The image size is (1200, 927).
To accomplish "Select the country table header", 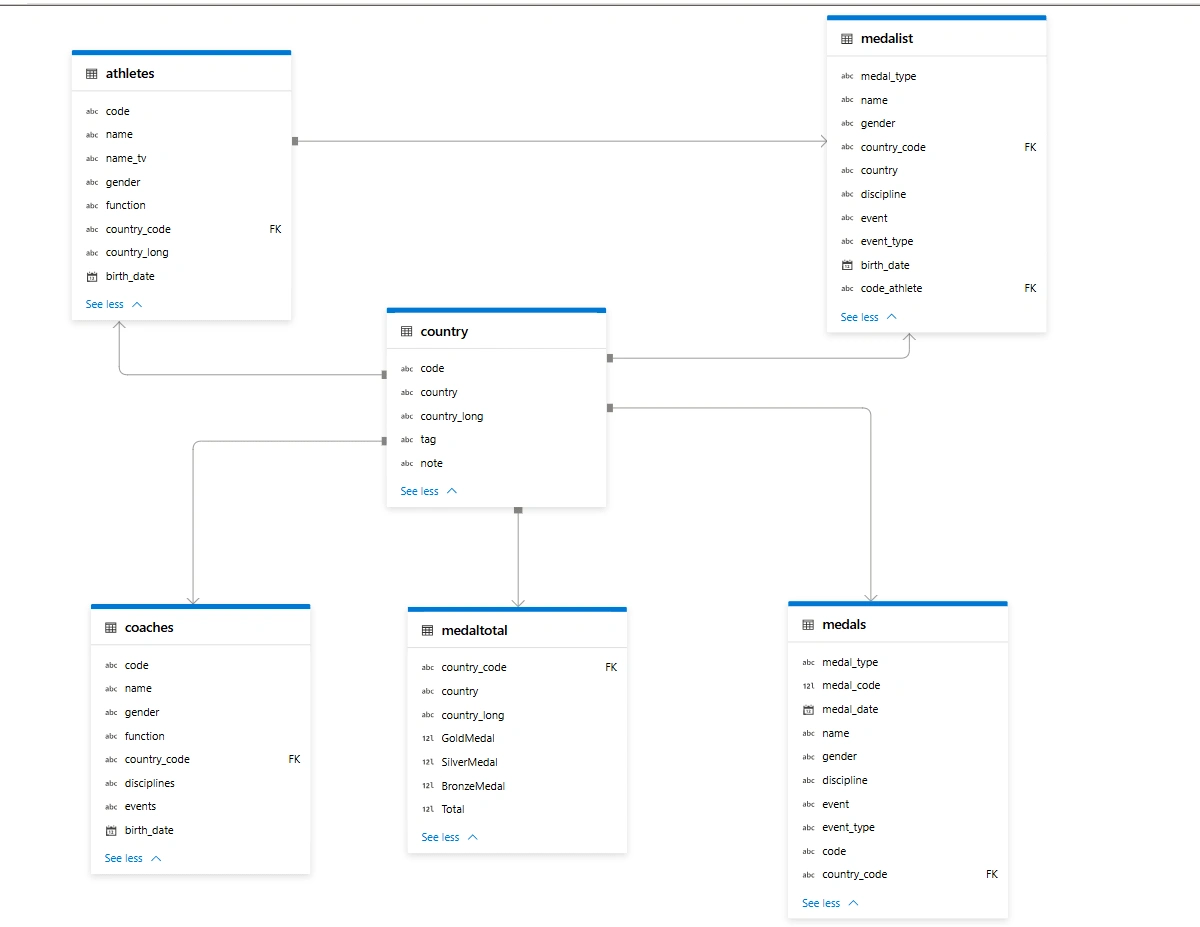I will pos(496,331).
